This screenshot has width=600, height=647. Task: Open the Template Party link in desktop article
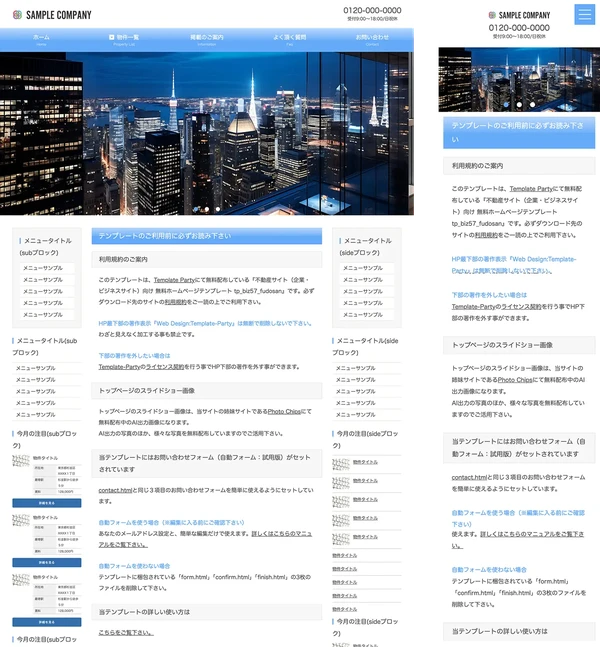[173, 281]
